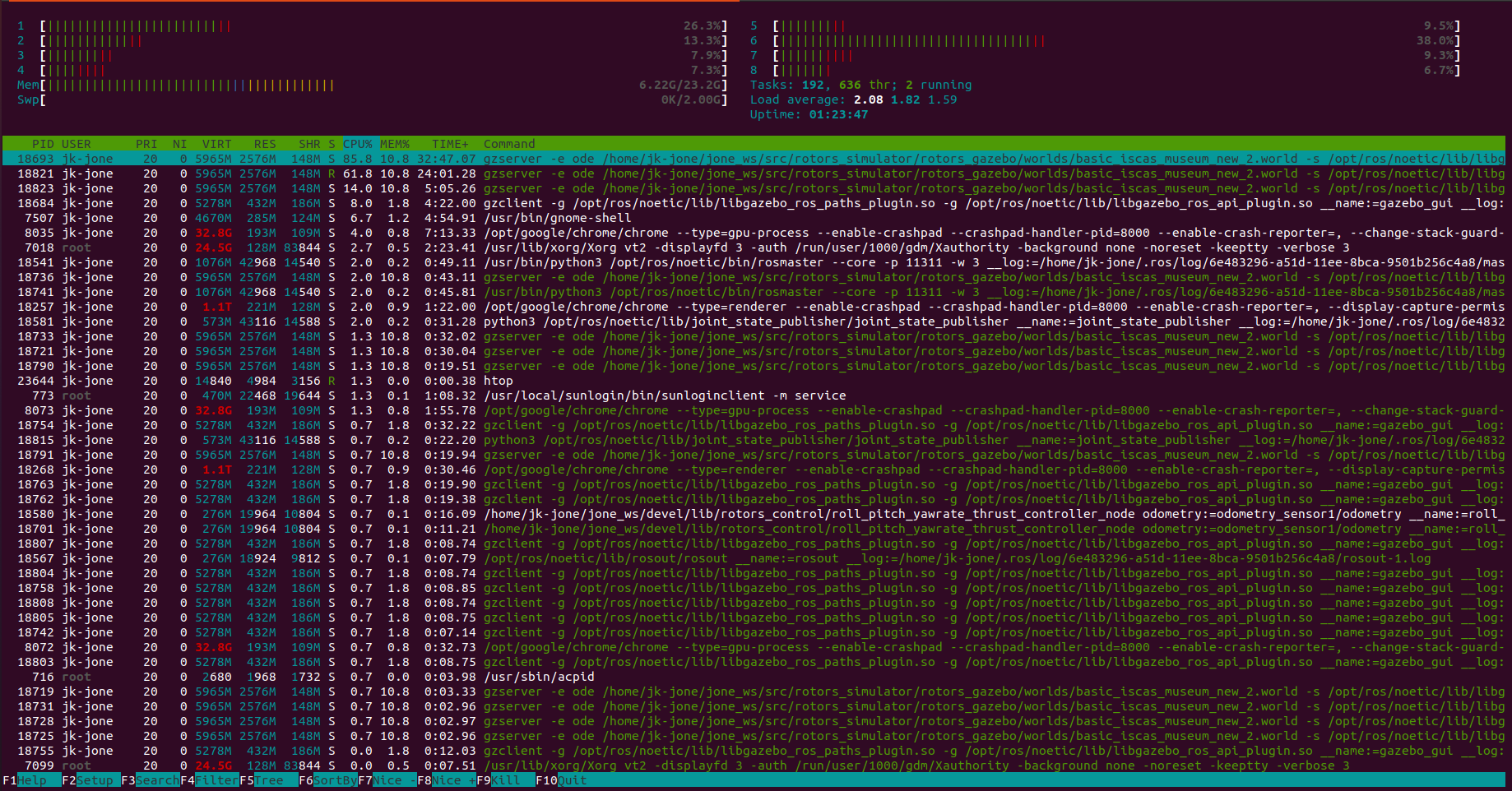Click Kill in the F9 footer
This screenshot has width=1512, height=791.
click(x=507, y=780)
